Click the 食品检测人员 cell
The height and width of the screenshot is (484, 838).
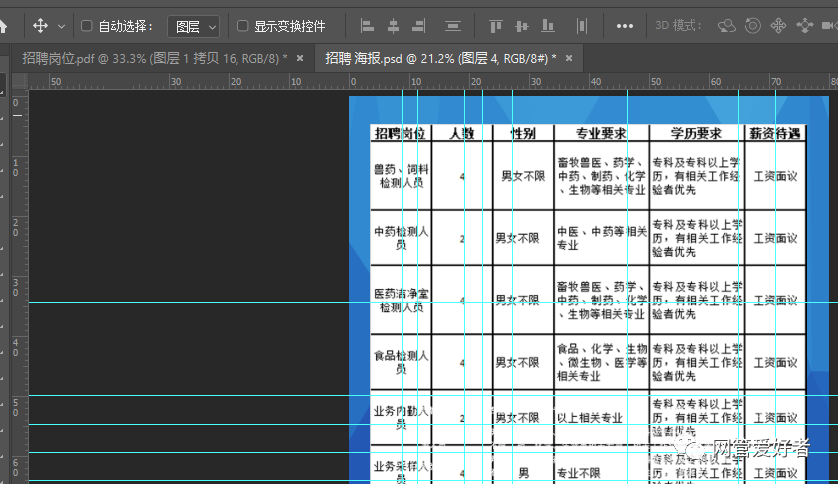401,362
